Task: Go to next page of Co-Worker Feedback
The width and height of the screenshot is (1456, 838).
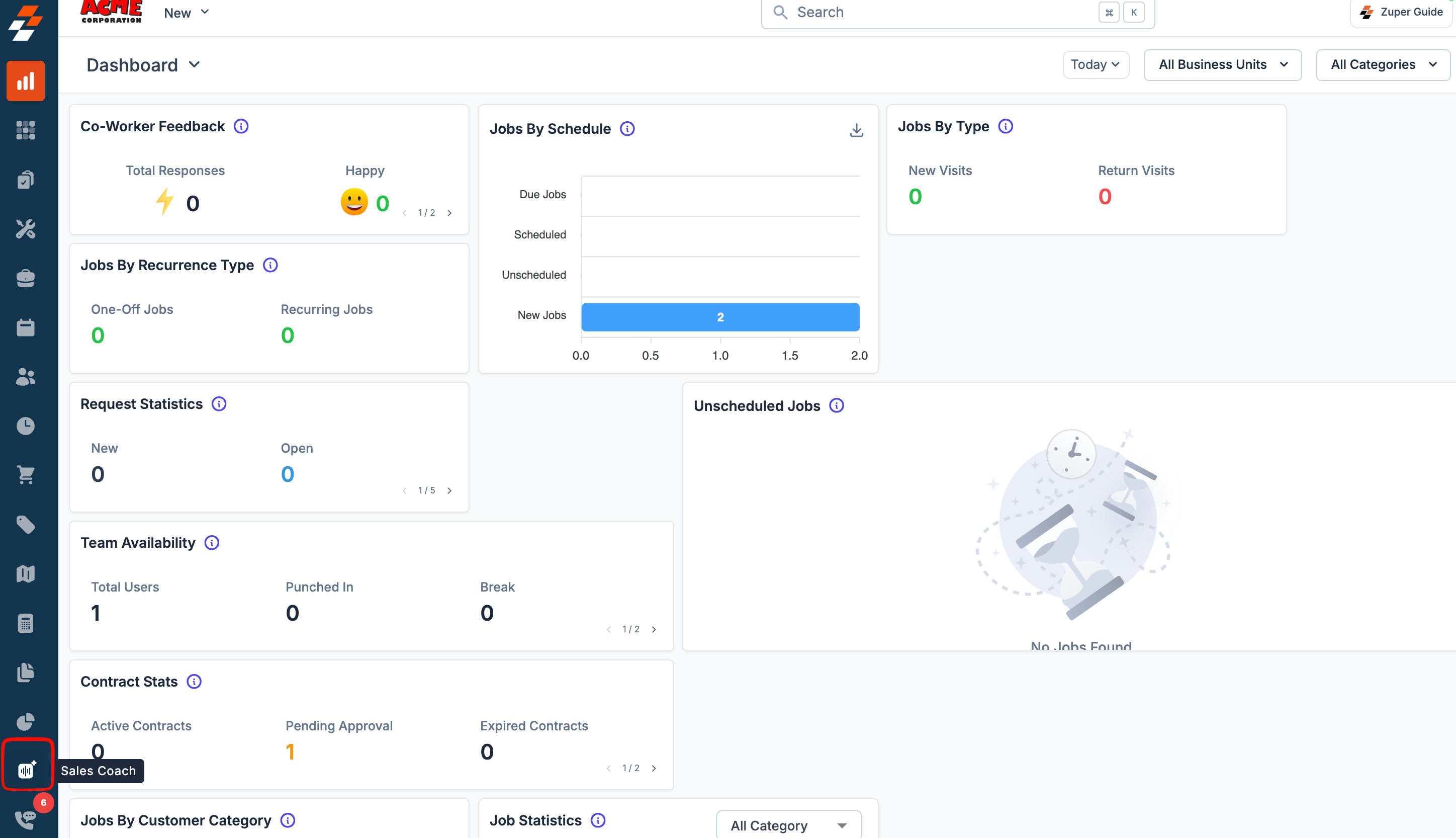Action: [x=450, y=213]
